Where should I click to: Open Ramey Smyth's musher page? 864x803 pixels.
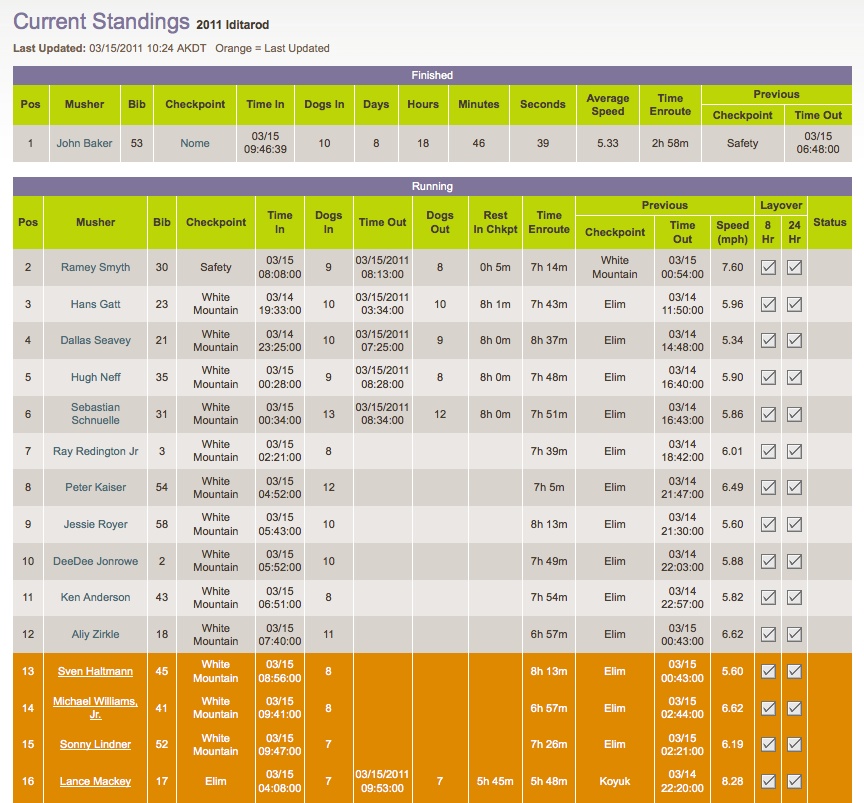[x=95, y=267]
